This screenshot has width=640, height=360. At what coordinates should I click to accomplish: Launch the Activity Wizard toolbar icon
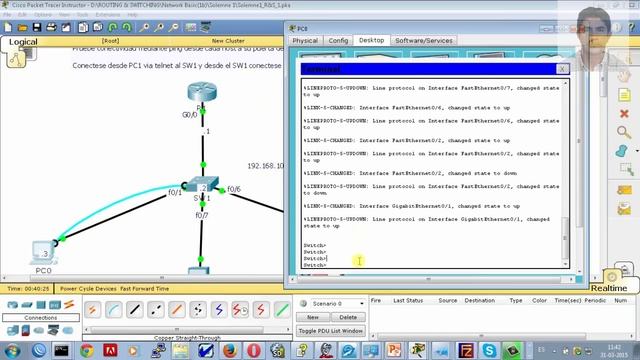click(x=66, y=27)
